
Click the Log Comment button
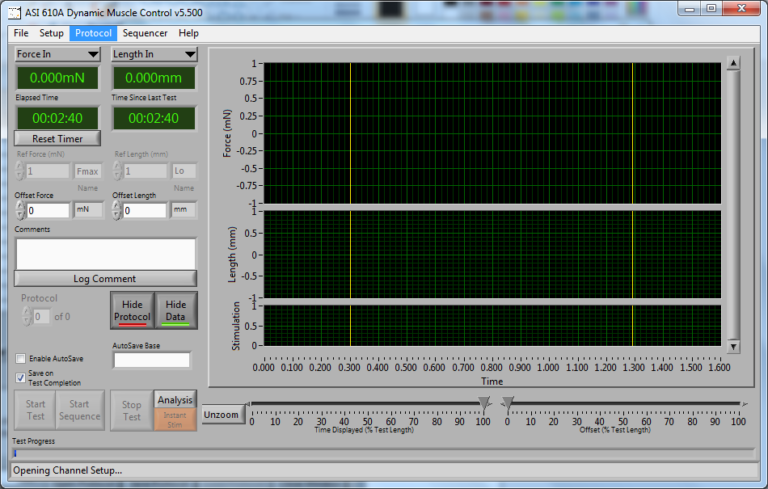105,278
